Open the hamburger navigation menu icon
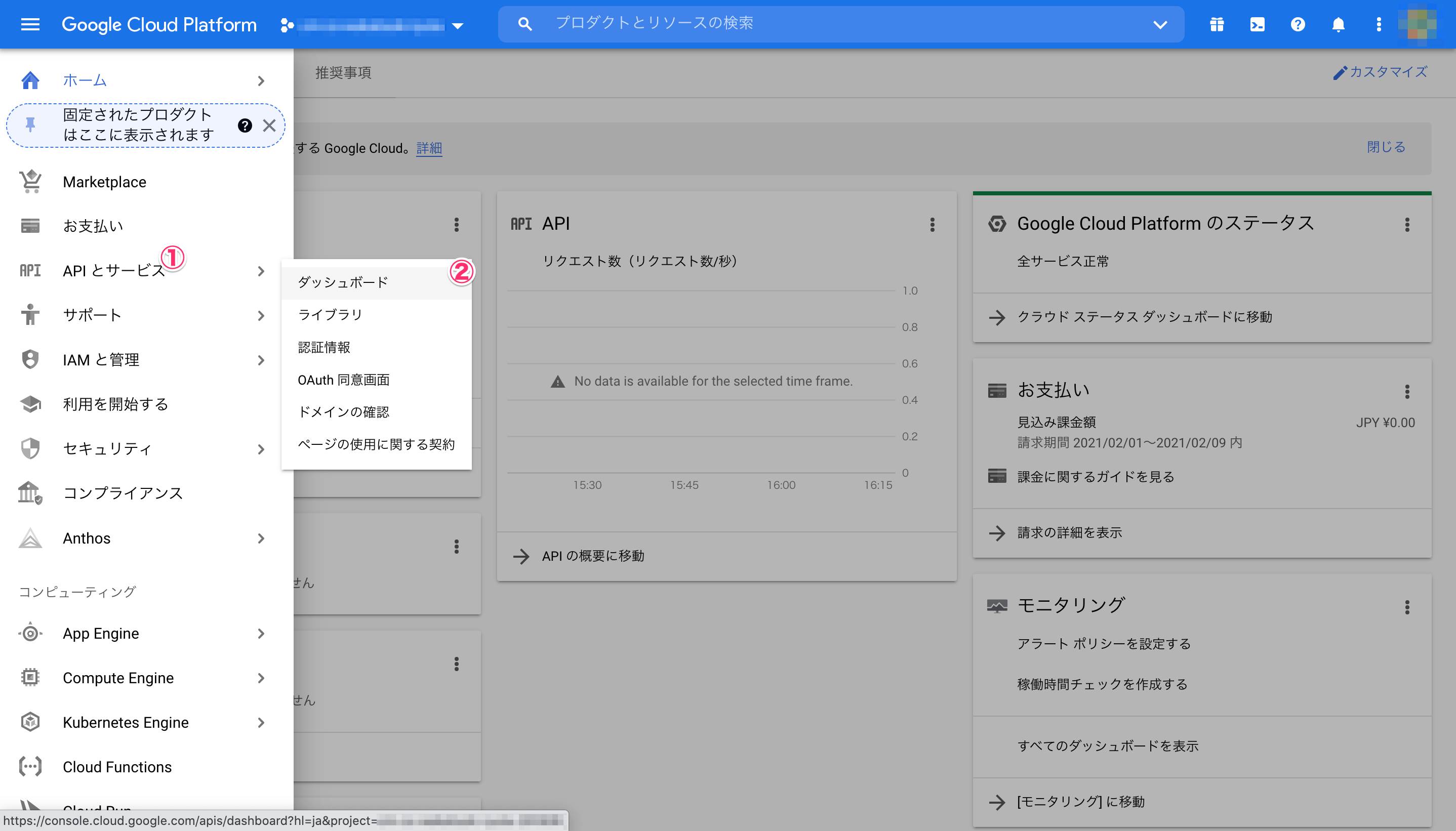Screen dimensions: 1456x831 pyautogui.click(x=30, y=24)
